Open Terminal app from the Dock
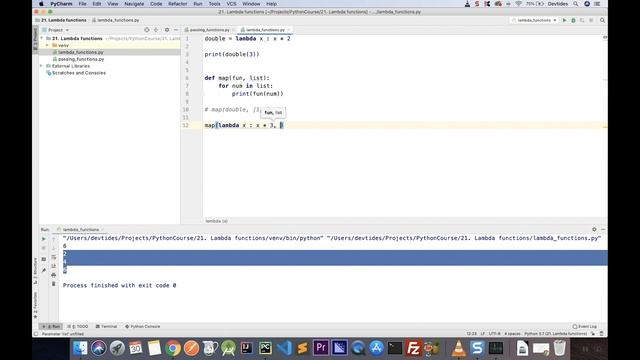 [395, 348]
